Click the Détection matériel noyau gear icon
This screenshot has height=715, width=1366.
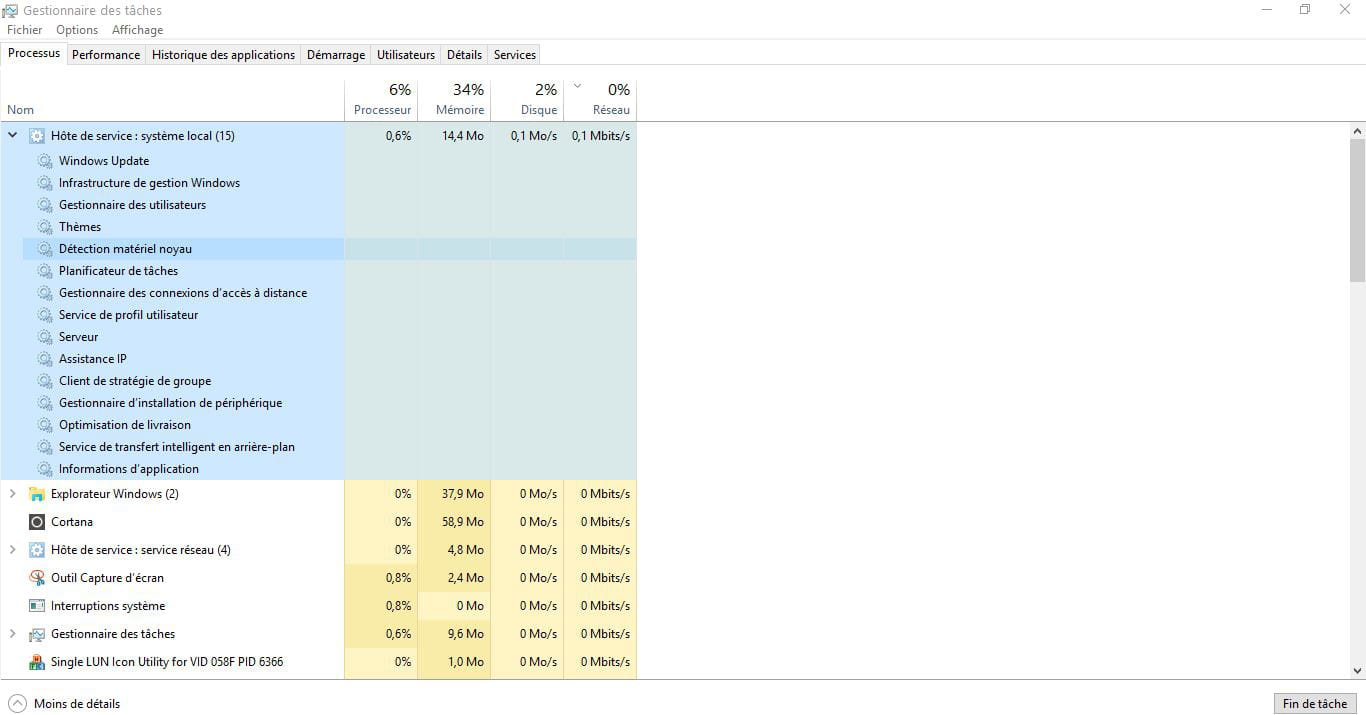(44, 249)
